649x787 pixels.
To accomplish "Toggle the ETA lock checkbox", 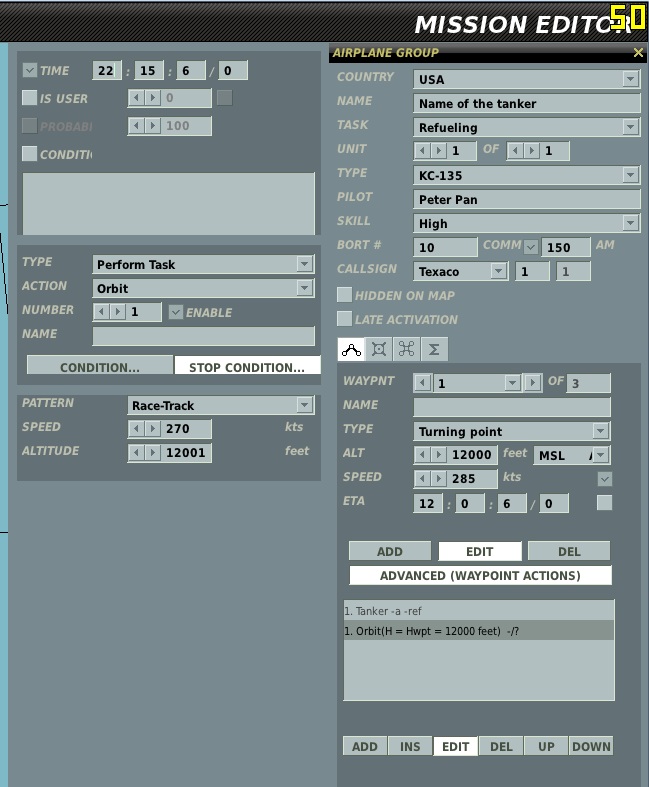I will click(x=605, y=502).
